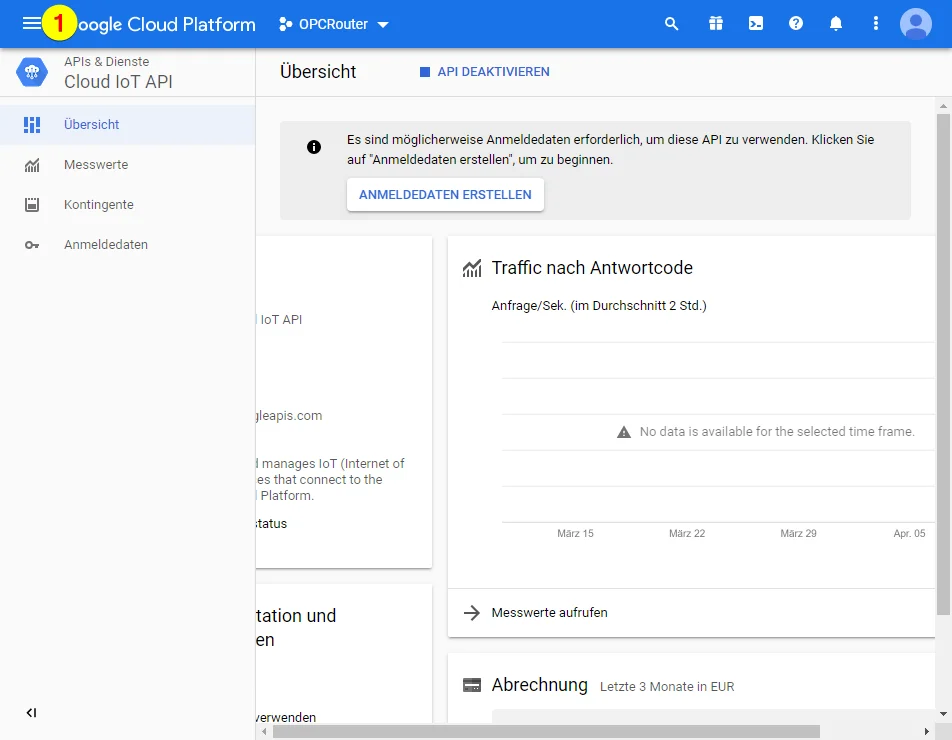This screenshot has height=740, width=952.
Task: Open the three-dot settings menu
Action: point(876,24)
